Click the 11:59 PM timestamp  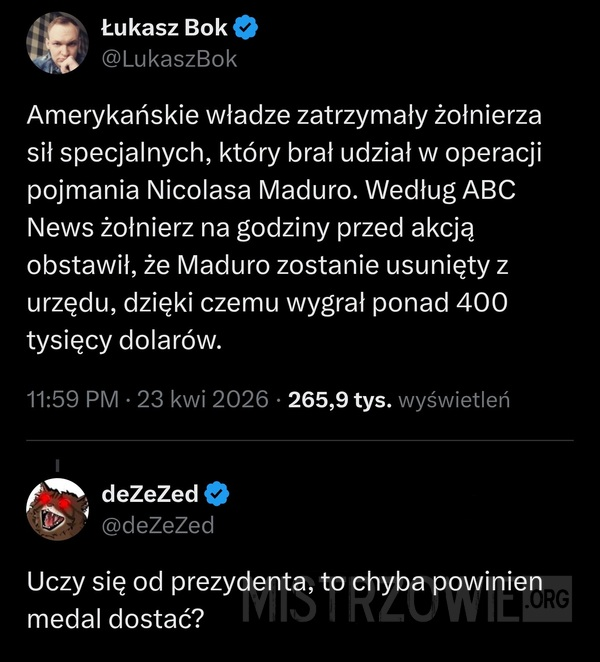click(71, 400)
